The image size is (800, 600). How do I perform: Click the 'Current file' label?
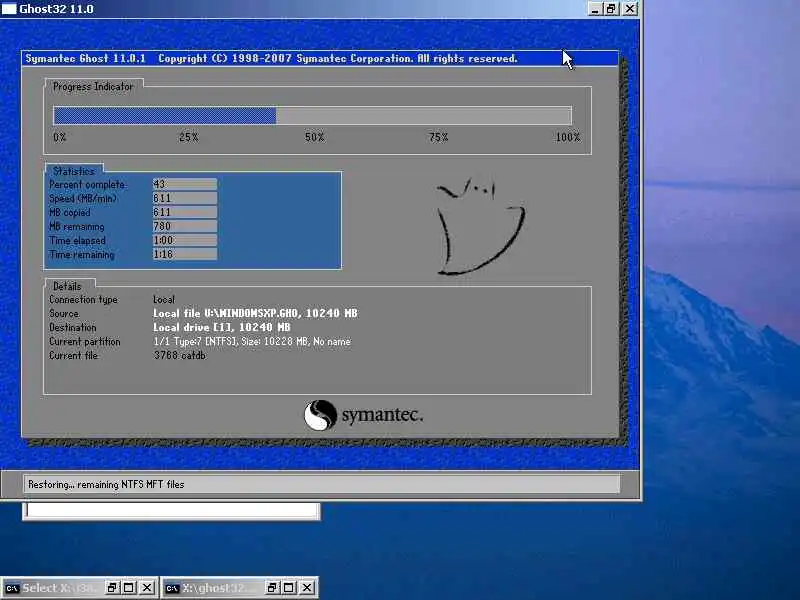pyautogui.click(x=73, y=356)
